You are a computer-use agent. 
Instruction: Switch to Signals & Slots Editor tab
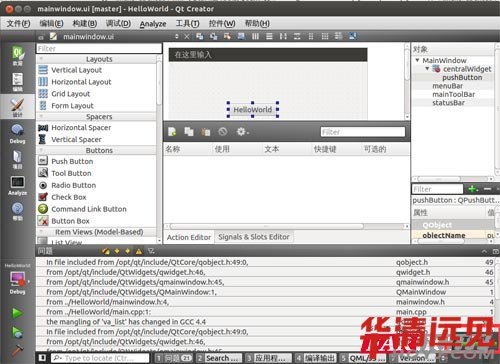[x=254, y=237]
